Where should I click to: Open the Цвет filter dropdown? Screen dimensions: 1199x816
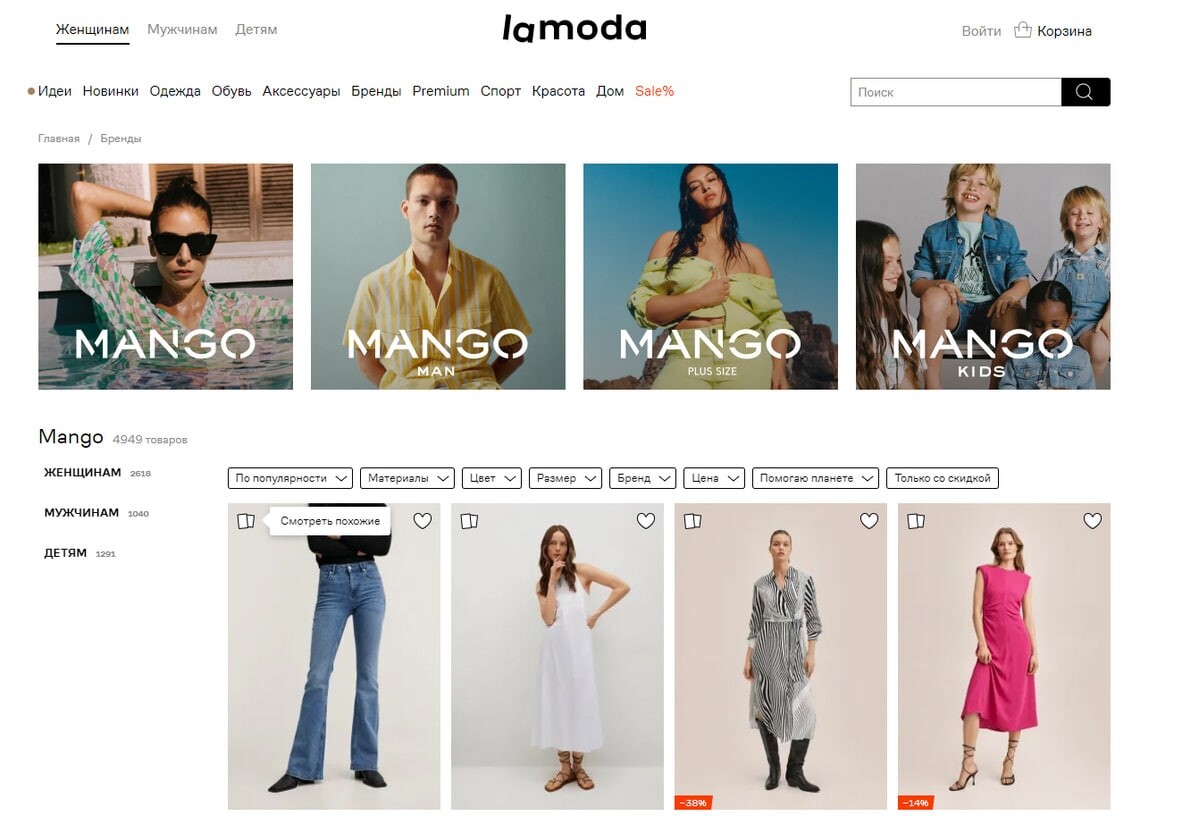pos(492,478)
